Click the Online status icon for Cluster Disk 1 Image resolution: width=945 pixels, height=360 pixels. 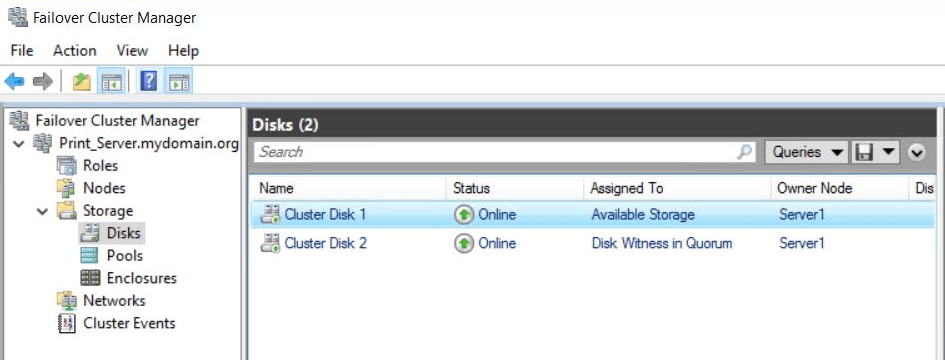464,215
